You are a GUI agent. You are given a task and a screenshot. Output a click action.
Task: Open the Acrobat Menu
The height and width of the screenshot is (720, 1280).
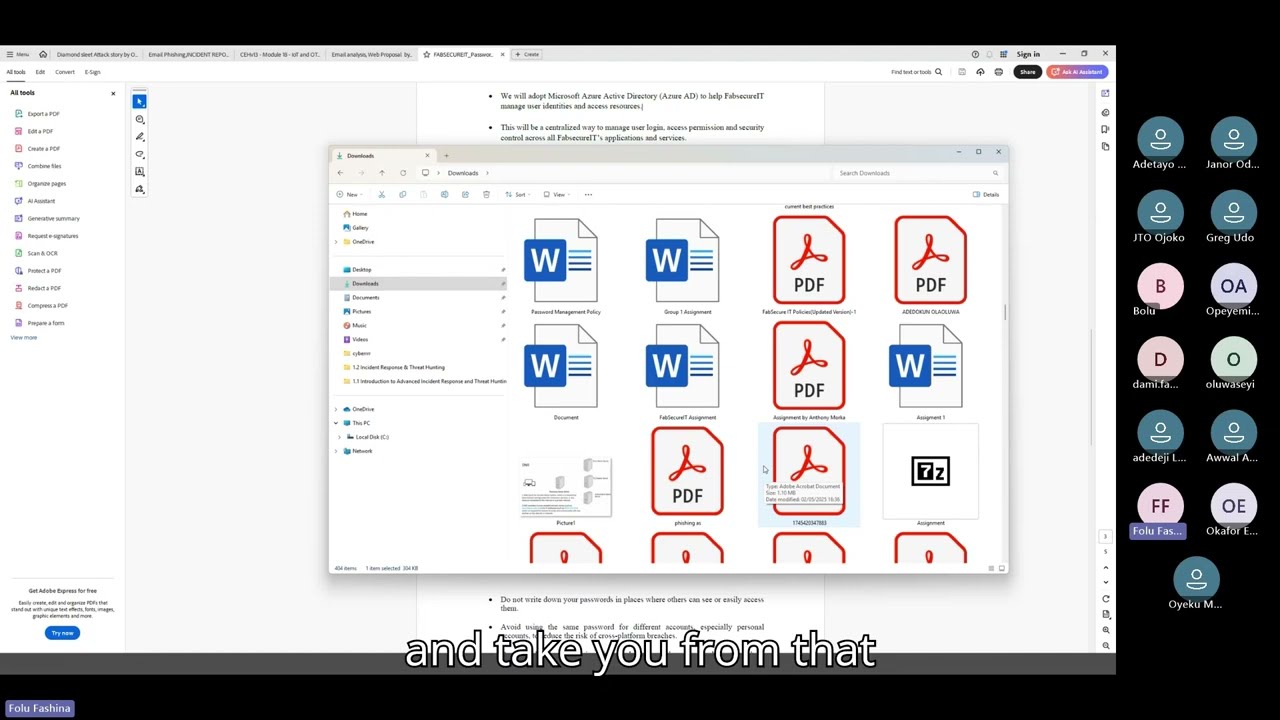point(17,54)
